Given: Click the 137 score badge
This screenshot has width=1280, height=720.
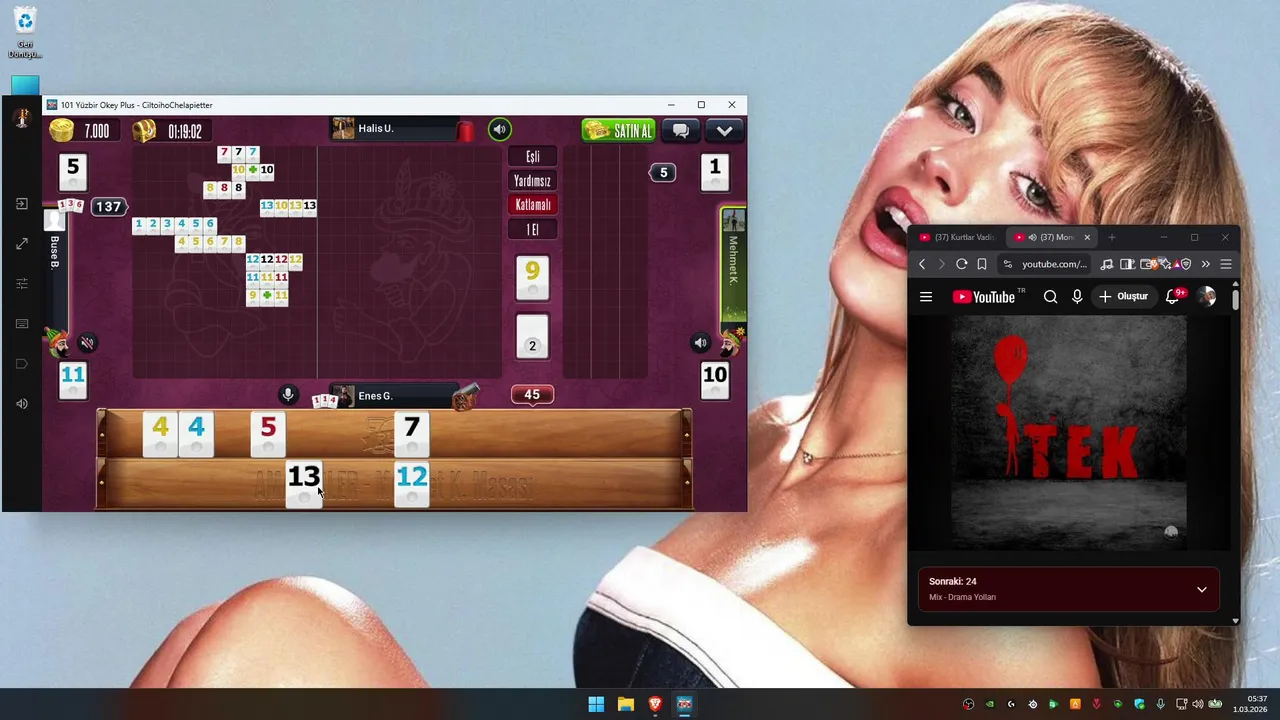Looking at the screenshot, I should click(x=108, y=207).
